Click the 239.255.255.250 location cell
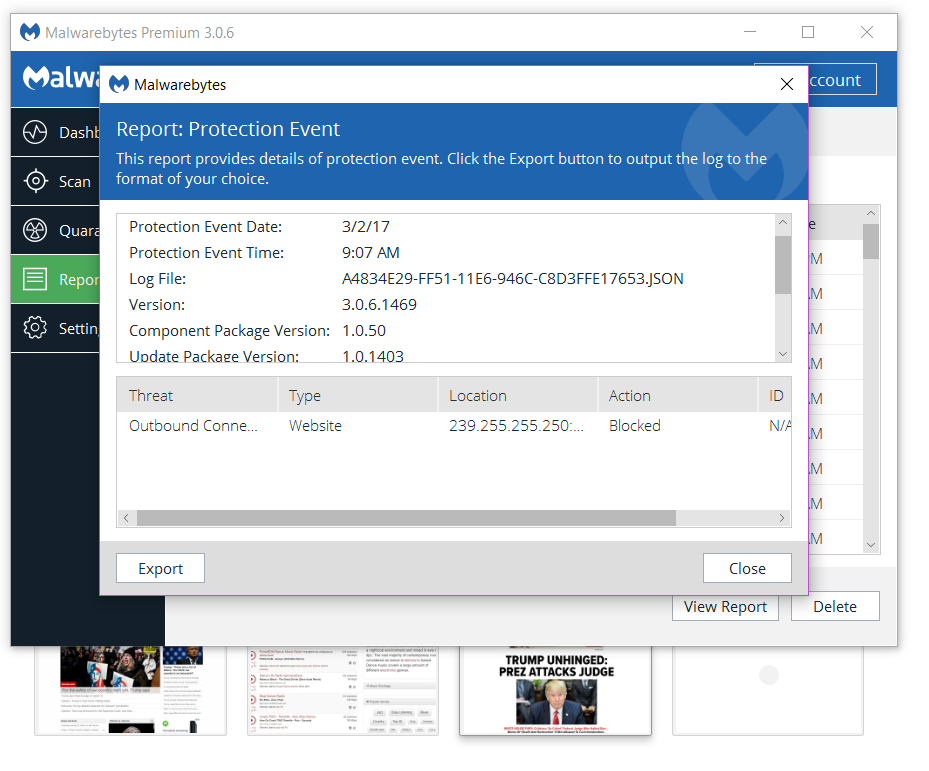This screenshot has height=771, width=929. pyautogui.click(x=516, y=426)
